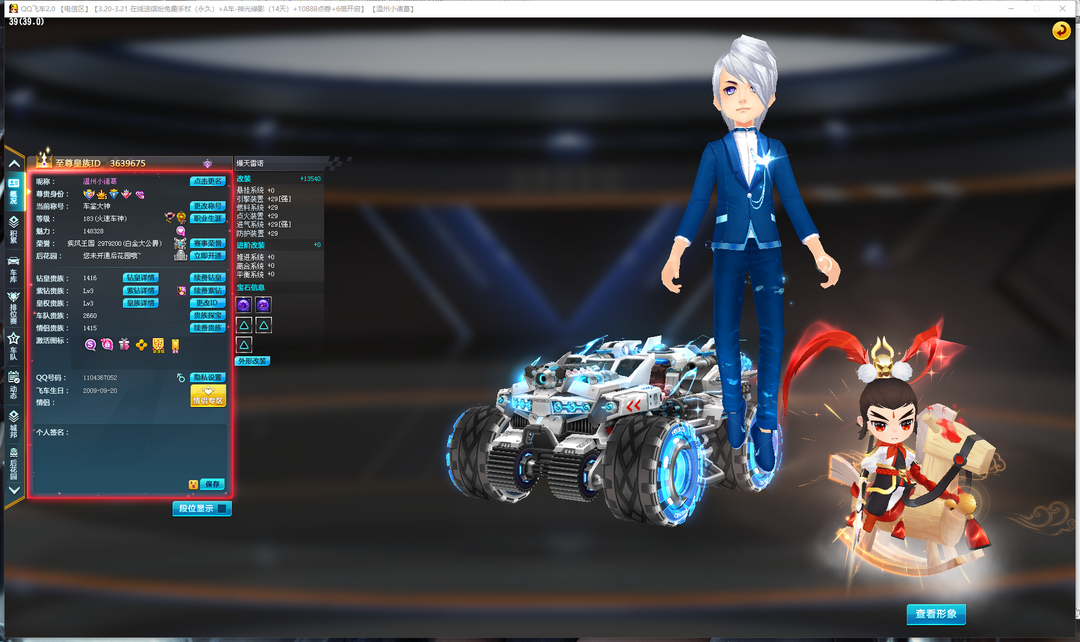Open the 隐私设置 privacy settings button
The width and height of the screenshot is (1080, 642).
(x=207, y=377)
